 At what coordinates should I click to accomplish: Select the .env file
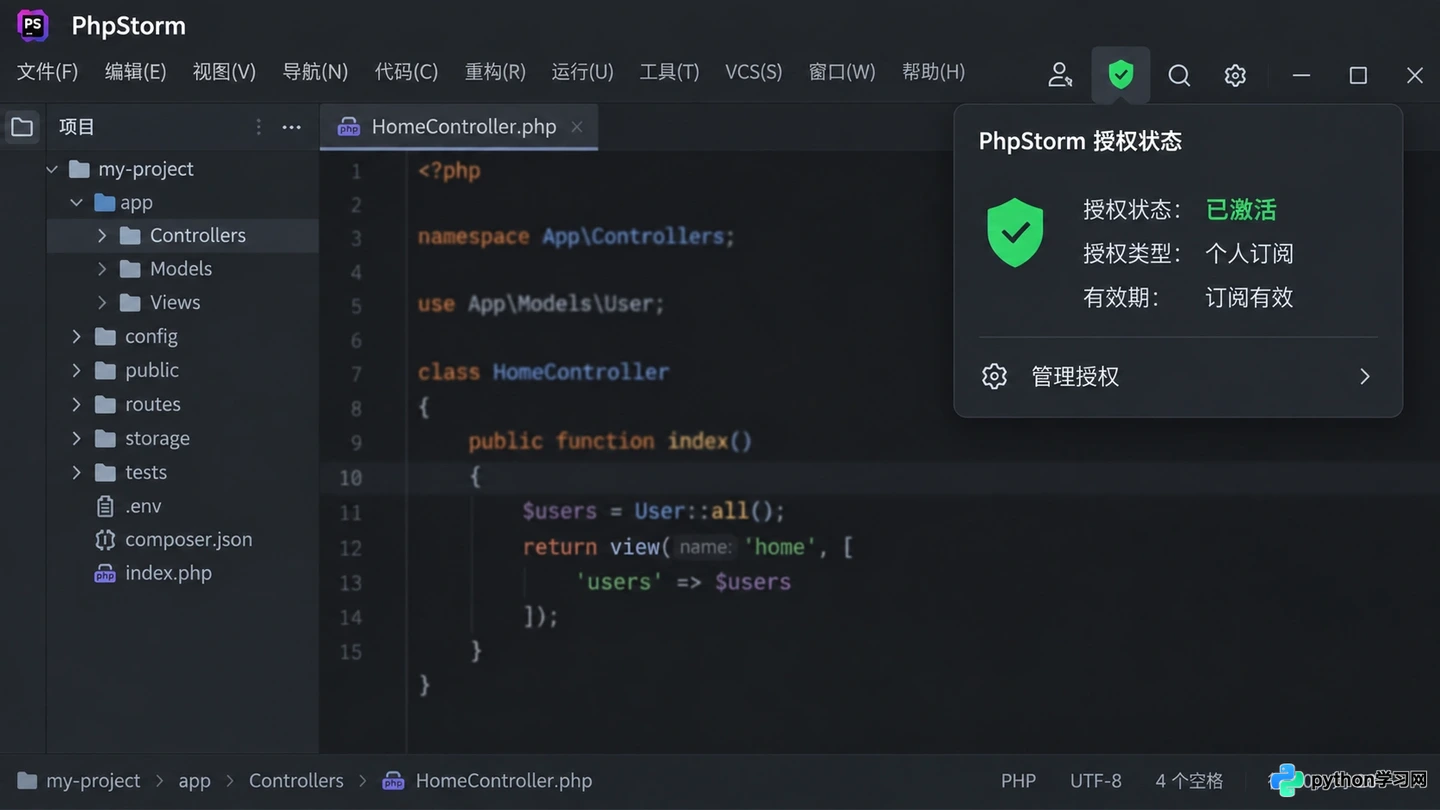point(128,506)
